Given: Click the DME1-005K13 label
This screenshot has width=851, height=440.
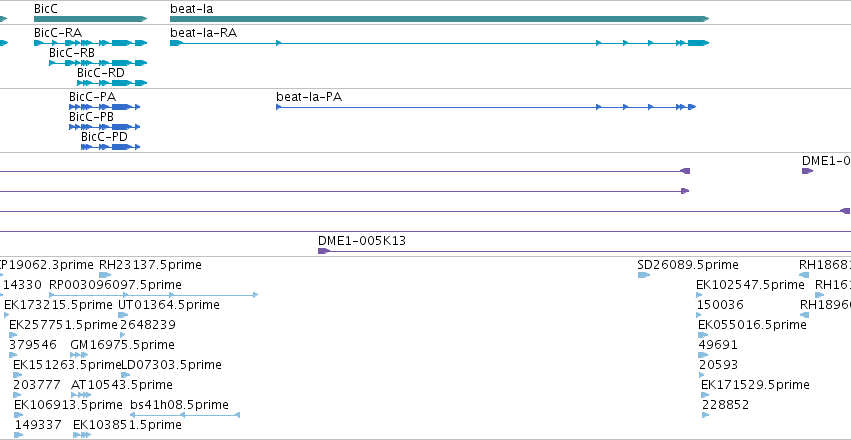Looking at the screenshot, I should (x=362, y=241).
